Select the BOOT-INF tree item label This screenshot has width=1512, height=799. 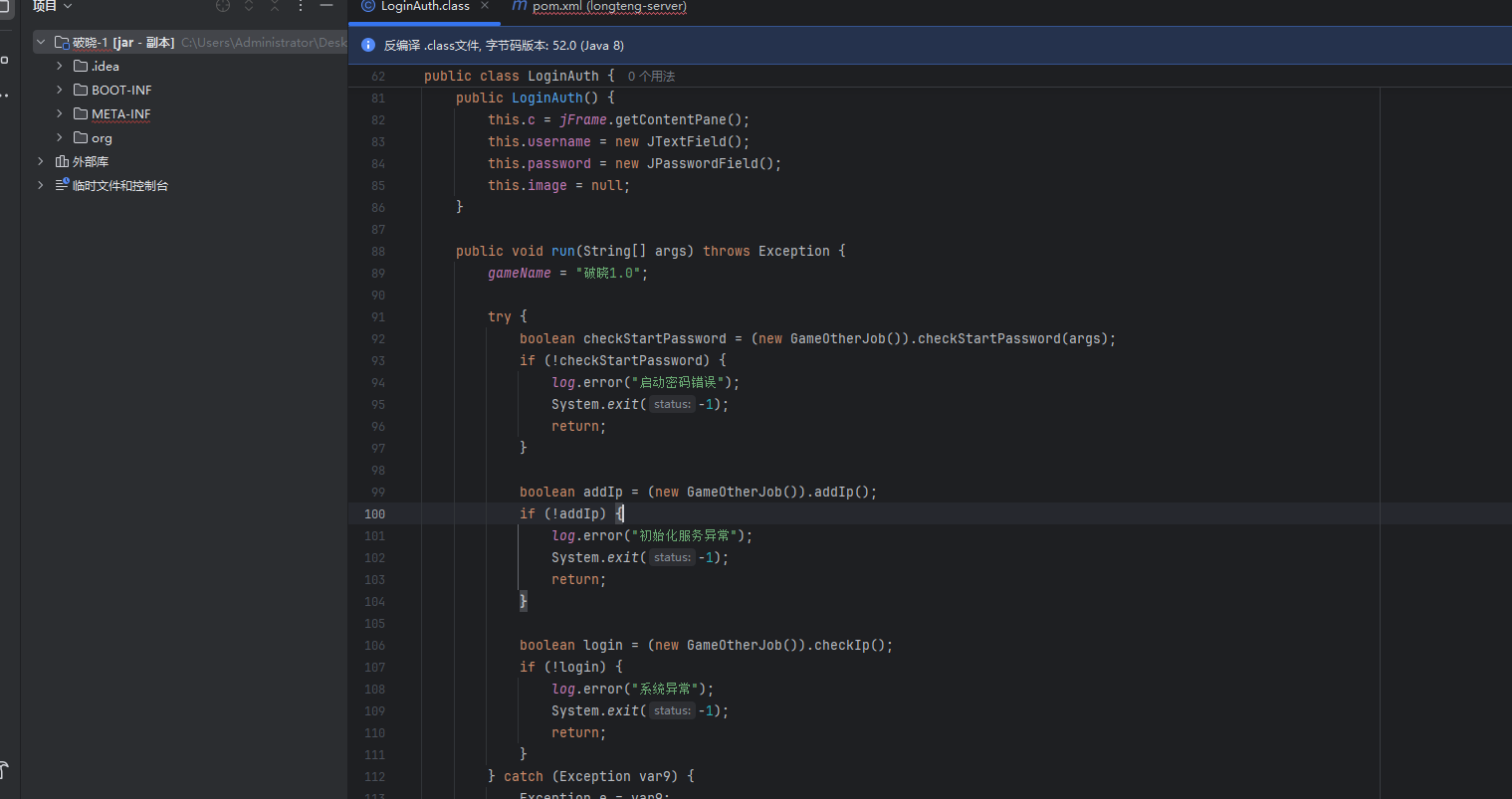(121, 90)
